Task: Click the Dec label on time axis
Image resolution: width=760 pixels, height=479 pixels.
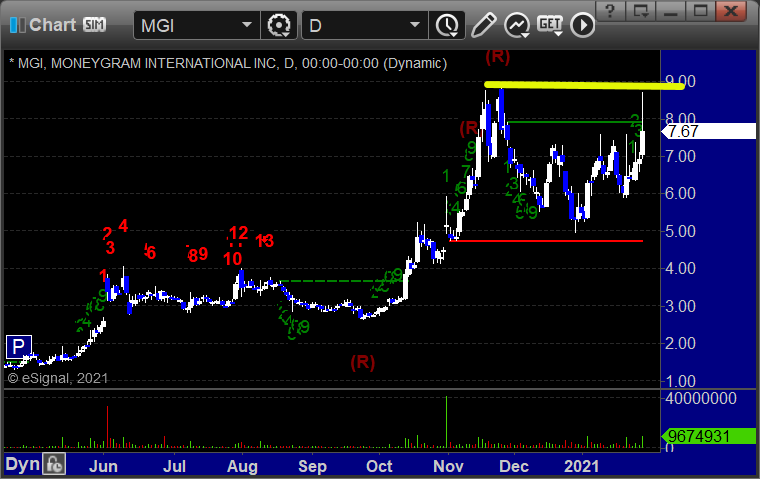Action: coord(514,466)
